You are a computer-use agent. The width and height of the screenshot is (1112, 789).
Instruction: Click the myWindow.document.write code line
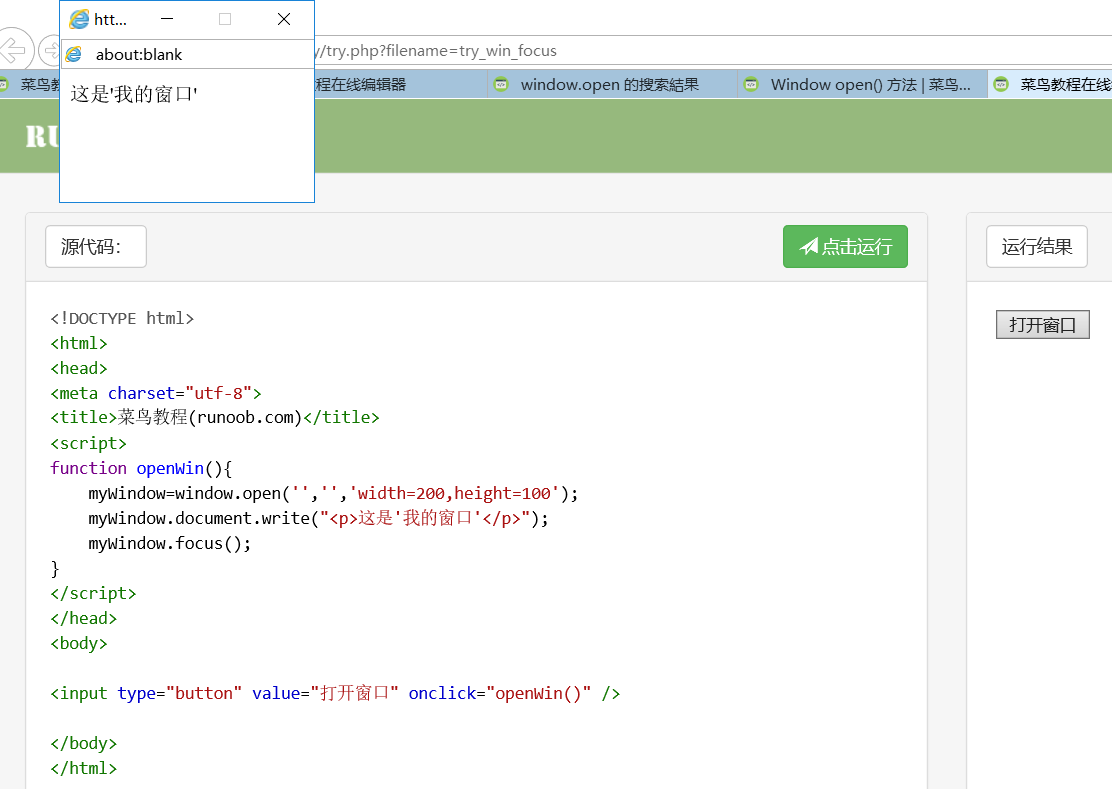(x=318, y=518)
